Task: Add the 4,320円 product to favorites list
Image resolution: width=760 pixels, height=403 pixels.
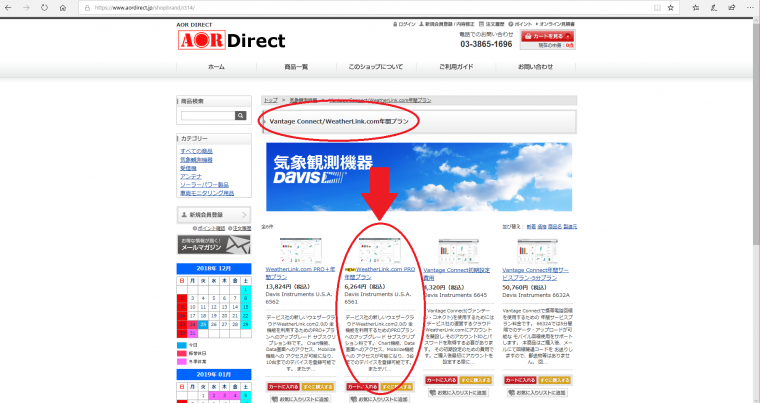Action: [x=458, y=393]
